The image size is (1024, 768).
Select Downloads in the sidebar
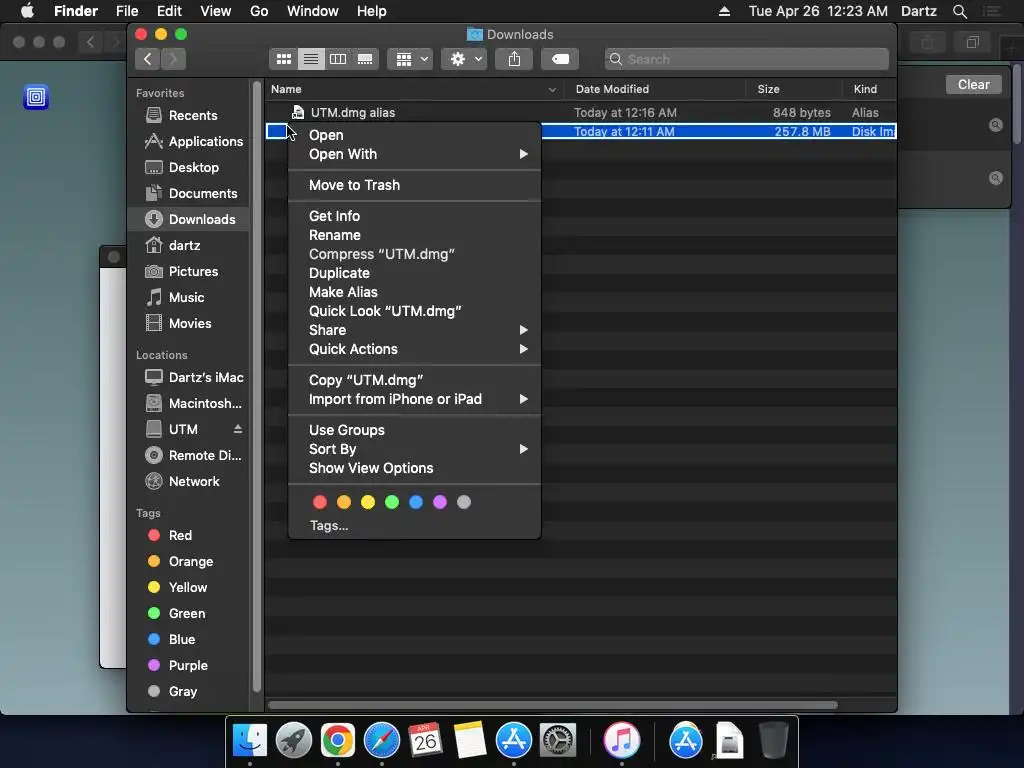(x=188, y=219)
